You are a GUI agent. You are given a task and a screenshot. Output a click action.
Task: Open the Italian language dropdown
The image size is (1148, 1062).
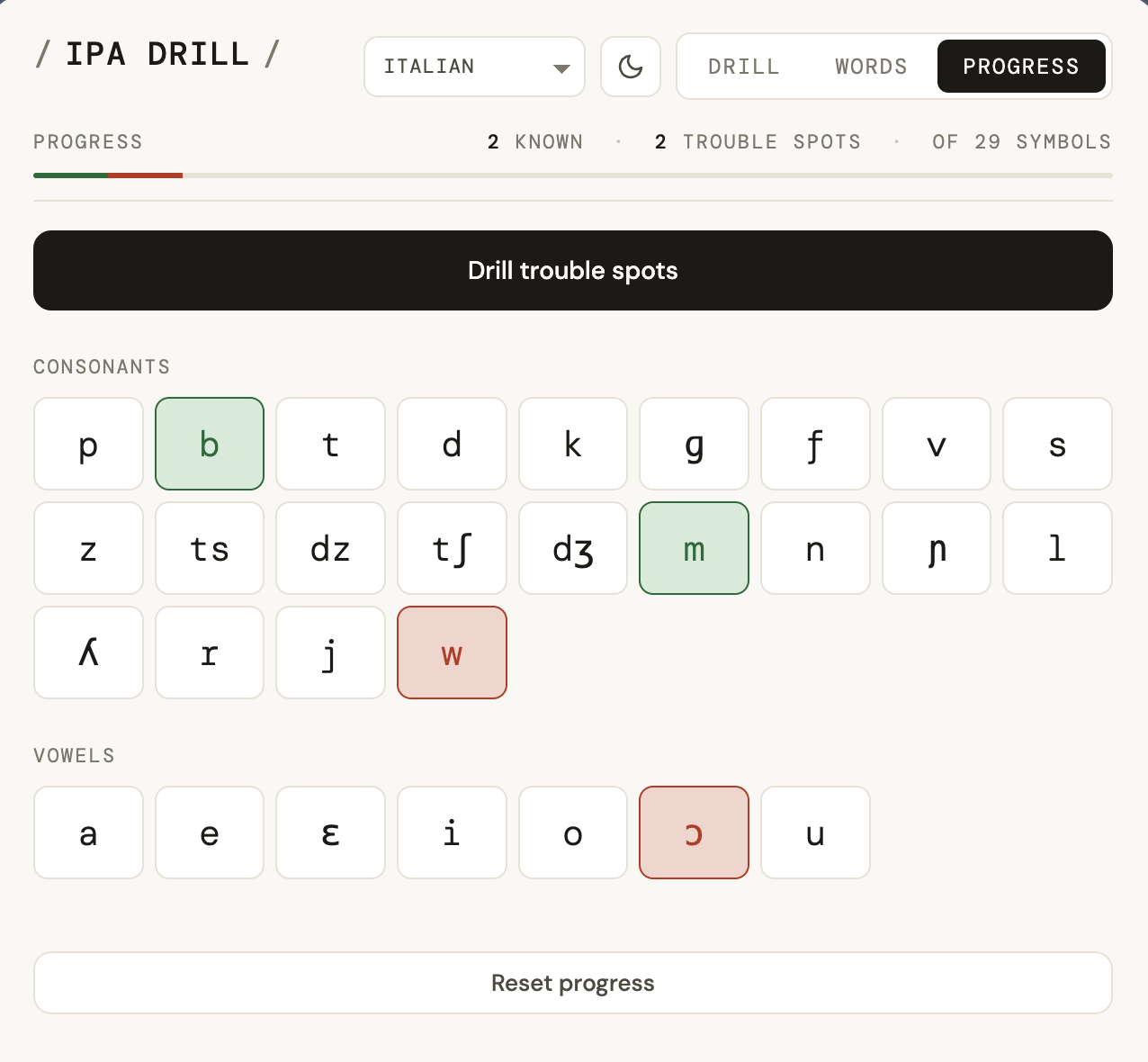[x=474, y=67]
